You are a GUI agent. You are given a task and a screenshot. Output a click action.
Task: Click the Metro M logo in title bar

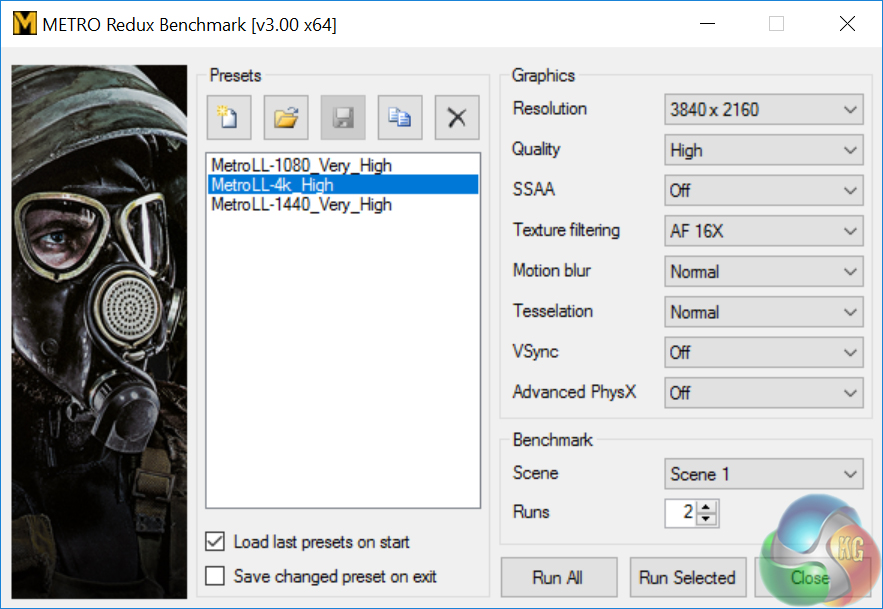22,24
